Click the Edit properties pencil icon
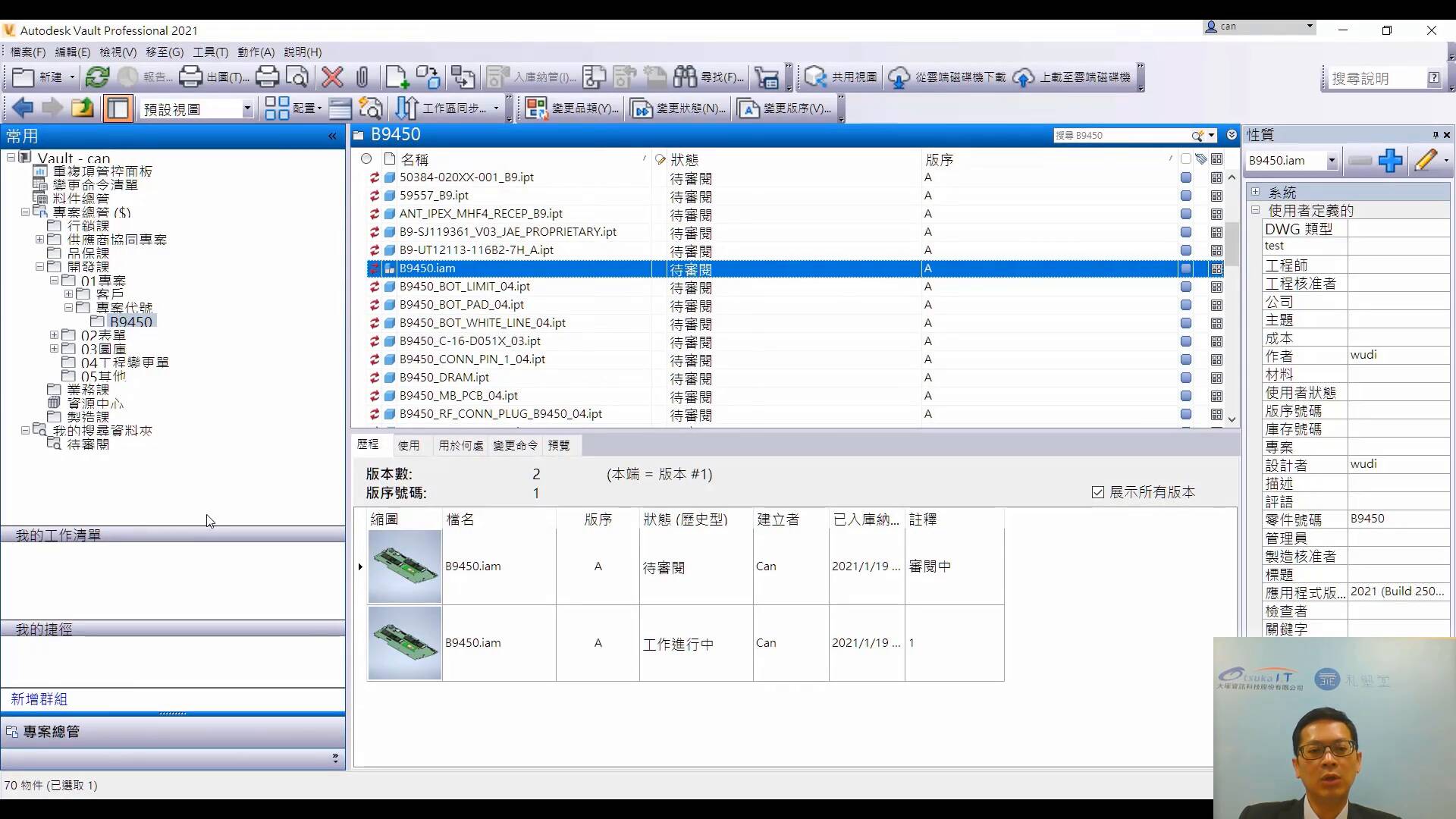This screenshot has height=819, width=1456. coord(1425,161)
